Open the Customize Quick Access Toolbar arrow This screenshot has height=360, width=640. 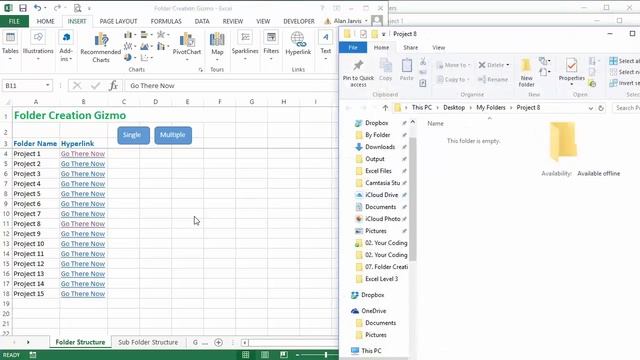(x=89, y=8)
